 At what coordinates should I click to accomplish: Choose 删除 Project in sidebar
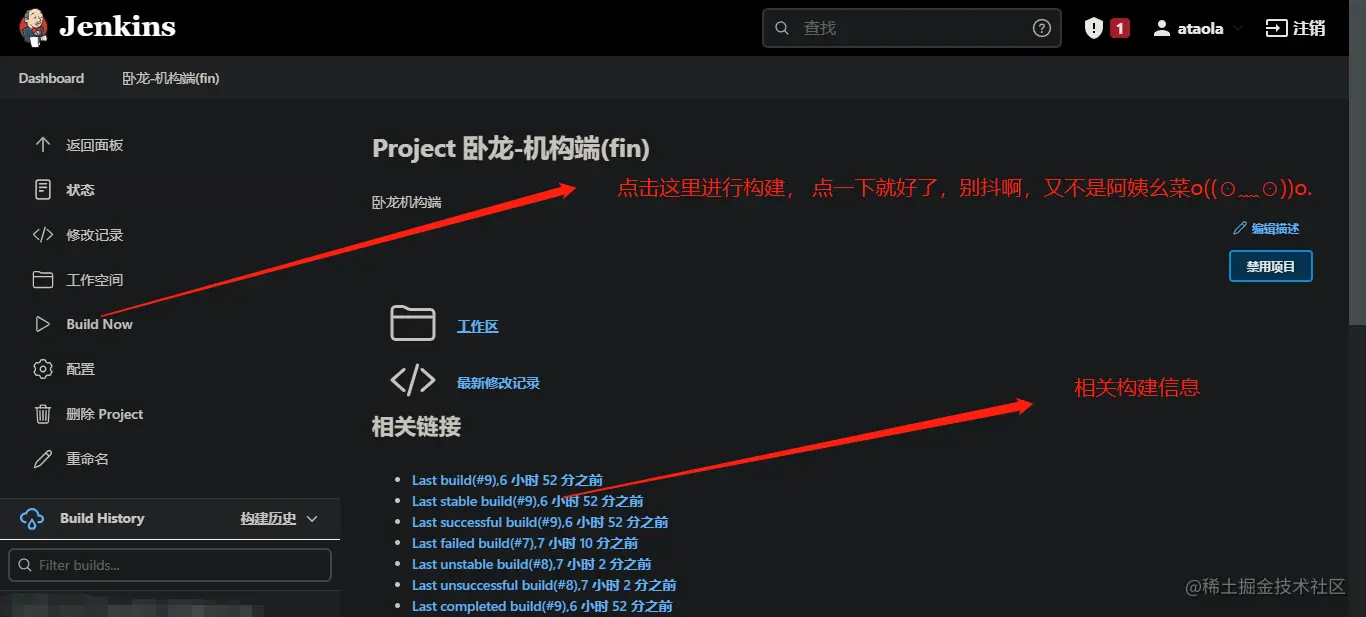(105, 414)
